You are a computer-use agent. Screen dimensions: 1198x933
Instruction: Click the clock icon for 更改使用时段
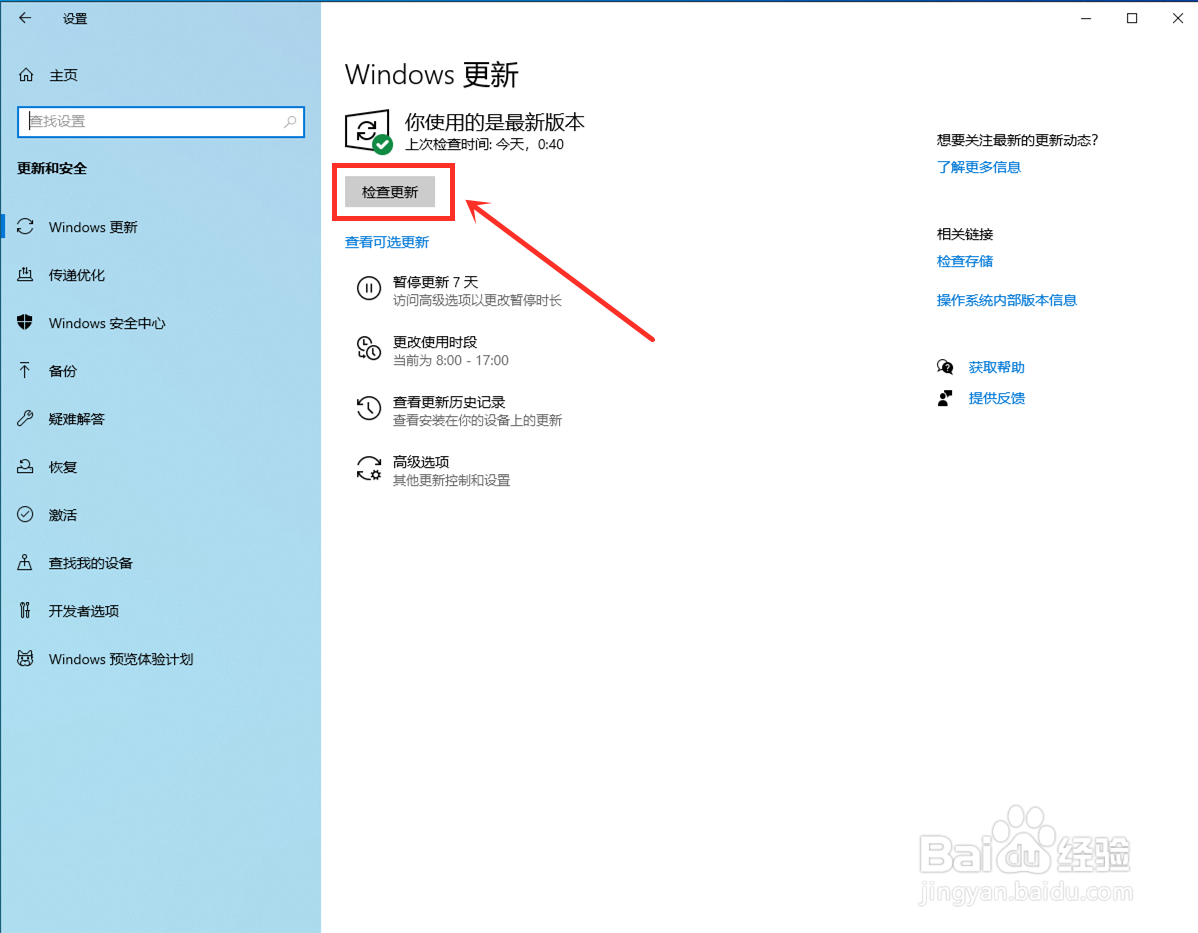click(369, 349)
